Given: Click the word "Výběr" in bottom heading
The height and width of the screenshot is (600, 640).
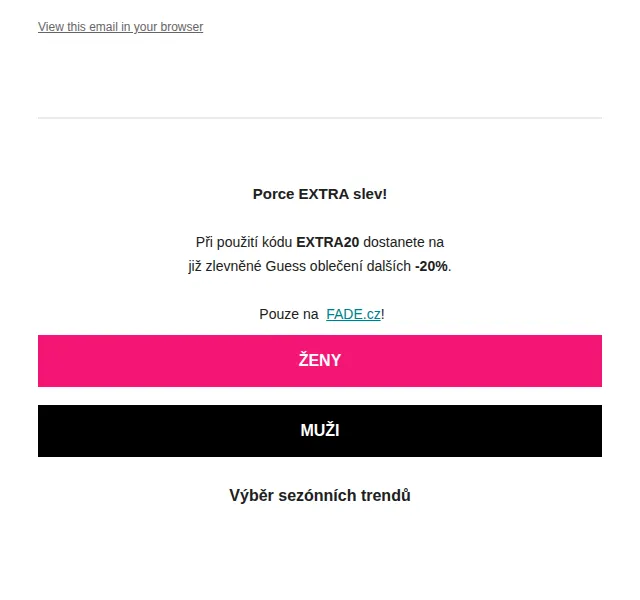Looking at the screenshot, I should [251, 496].
